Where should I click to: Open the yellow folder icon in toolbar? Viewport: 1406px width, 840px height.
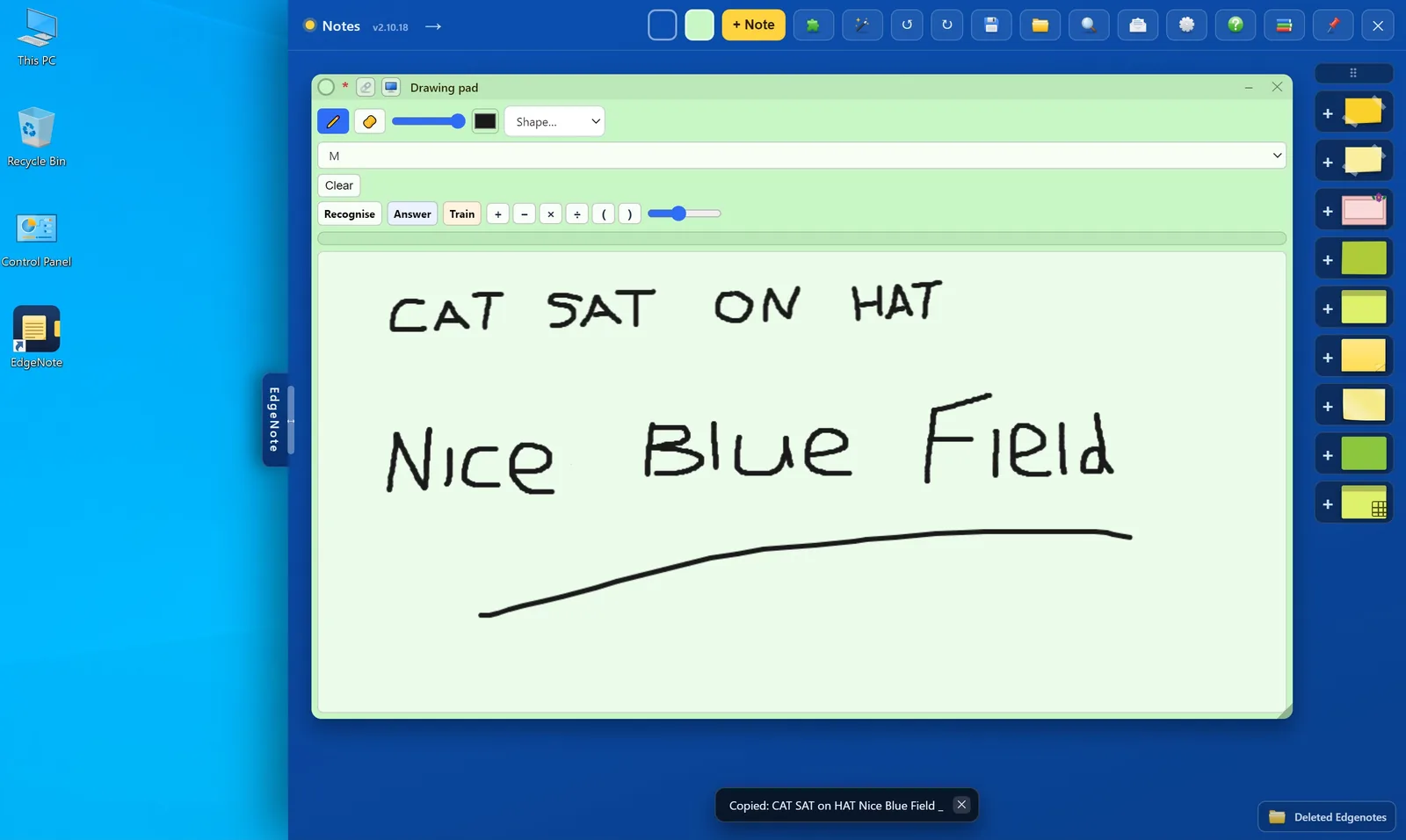pyautogui.click(x=1040, y=25)
